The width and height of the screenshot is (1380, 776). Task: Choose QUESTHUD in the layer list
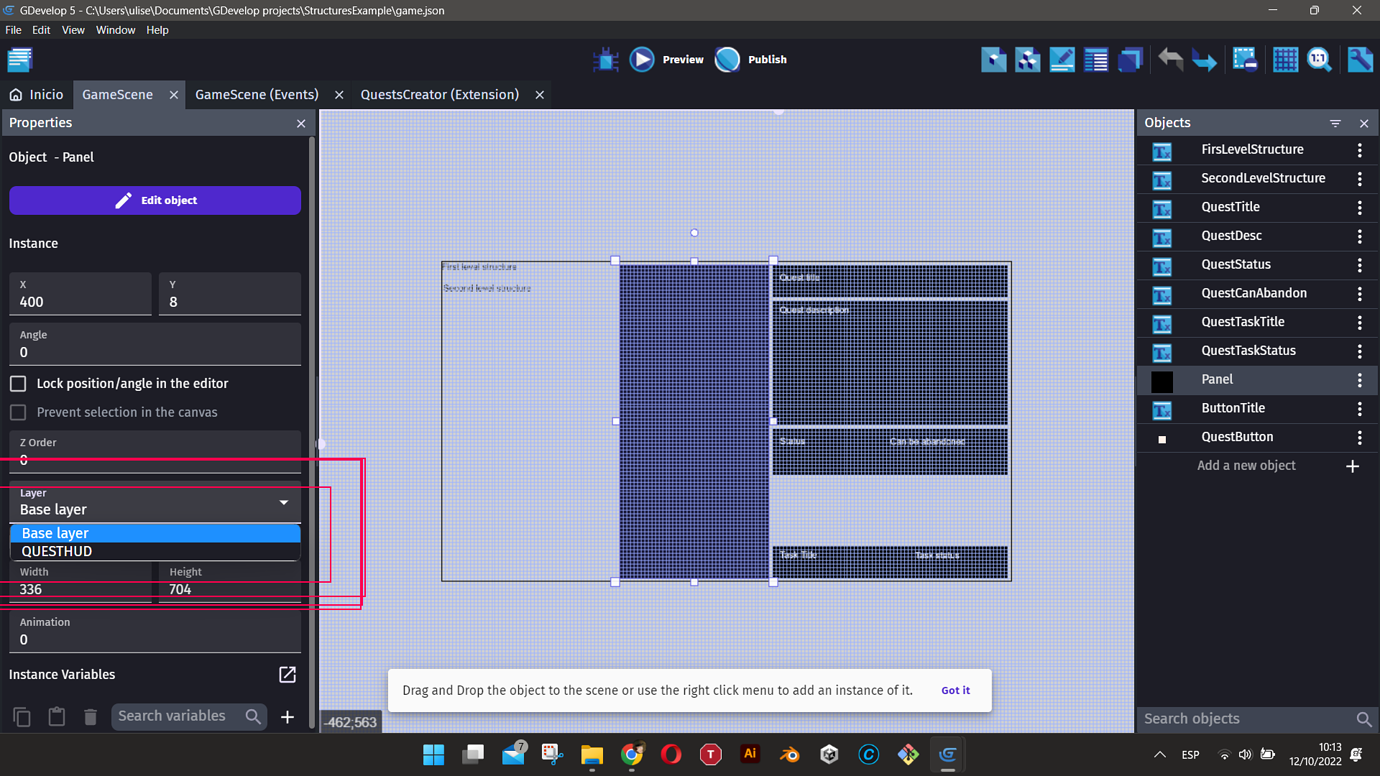pyautogui.click(x=155, y=551)
